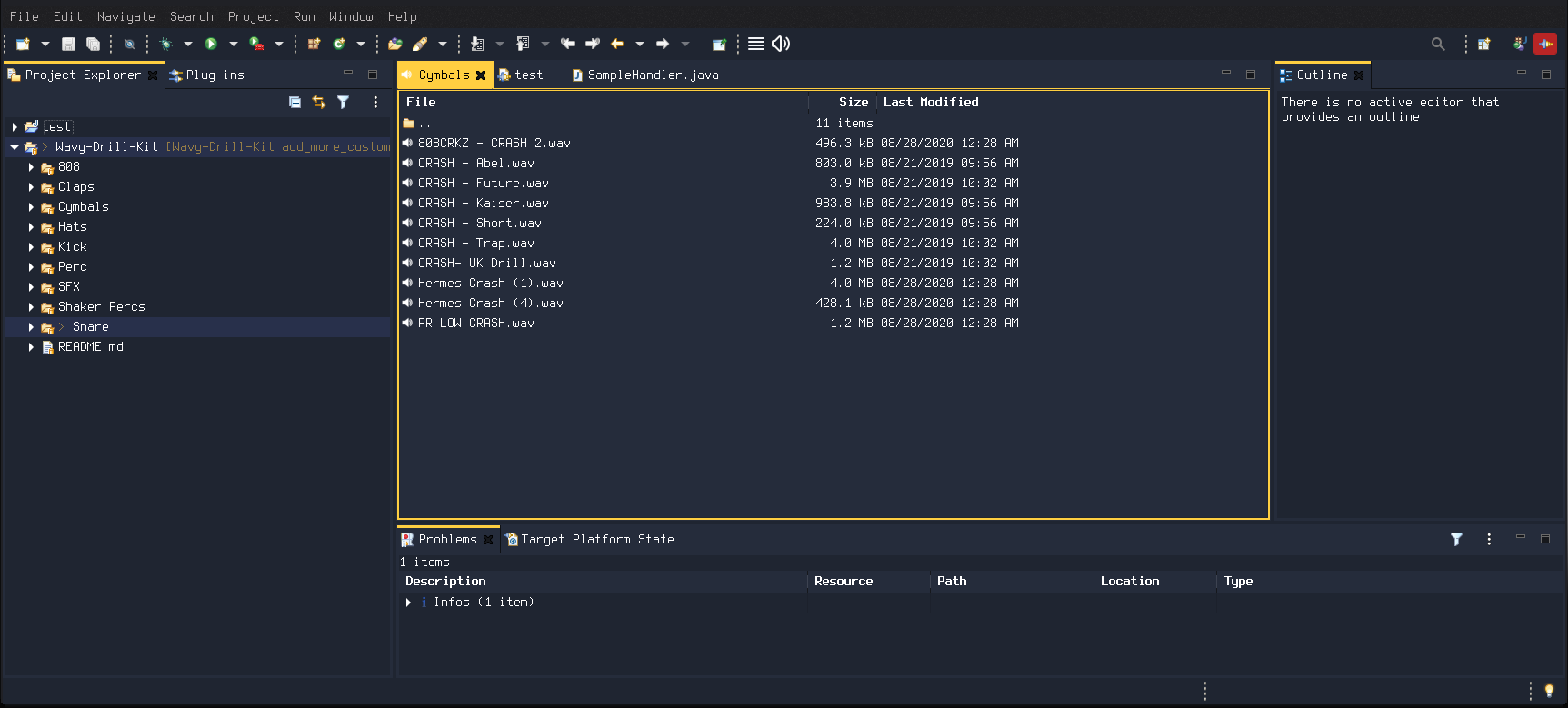1568x708 pixels.
Task: Navigate Back with the yellow arrow
Action: click(617, 44)
